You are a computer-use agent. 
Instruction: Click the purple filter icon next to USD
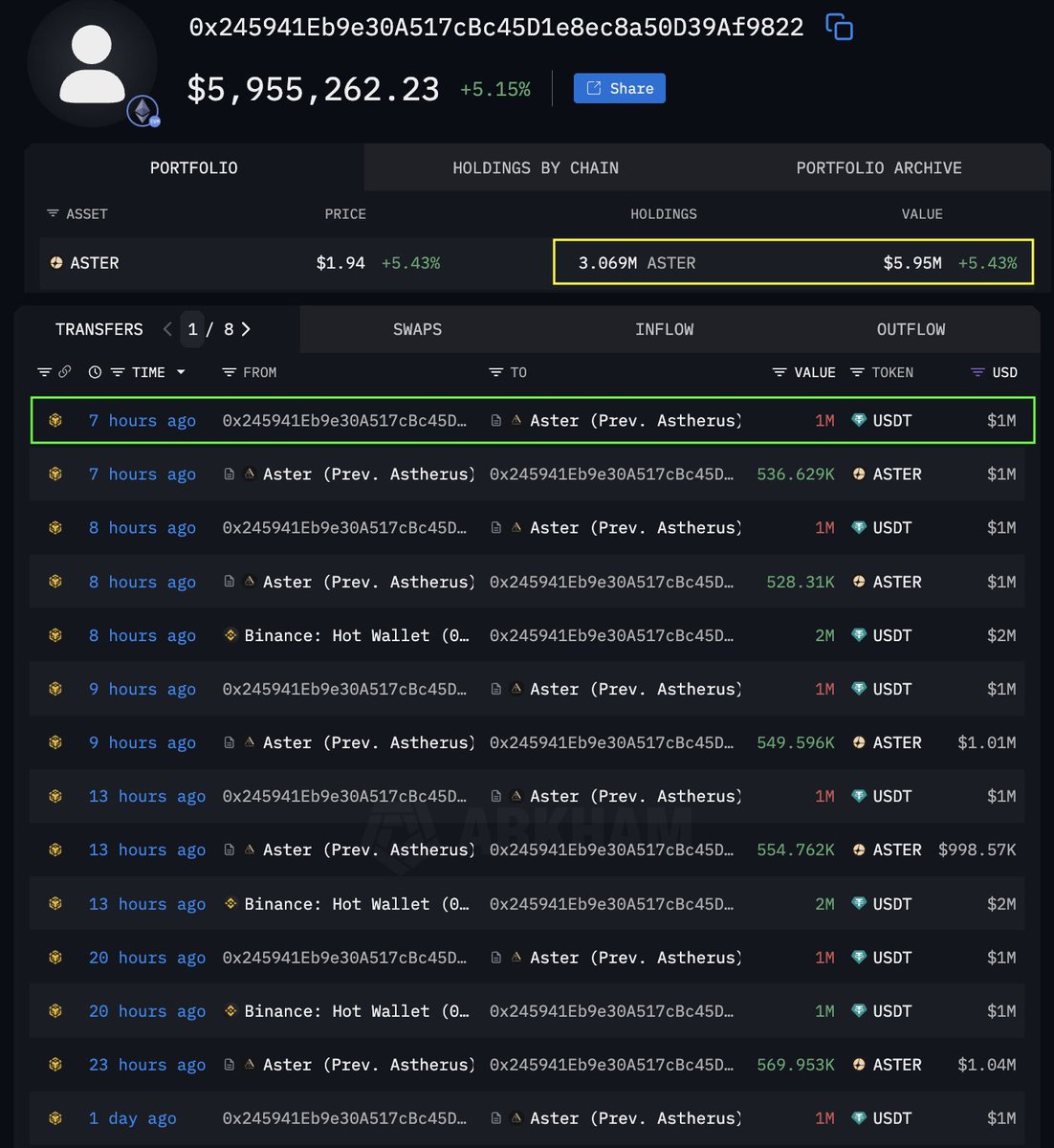pos(977,372)
